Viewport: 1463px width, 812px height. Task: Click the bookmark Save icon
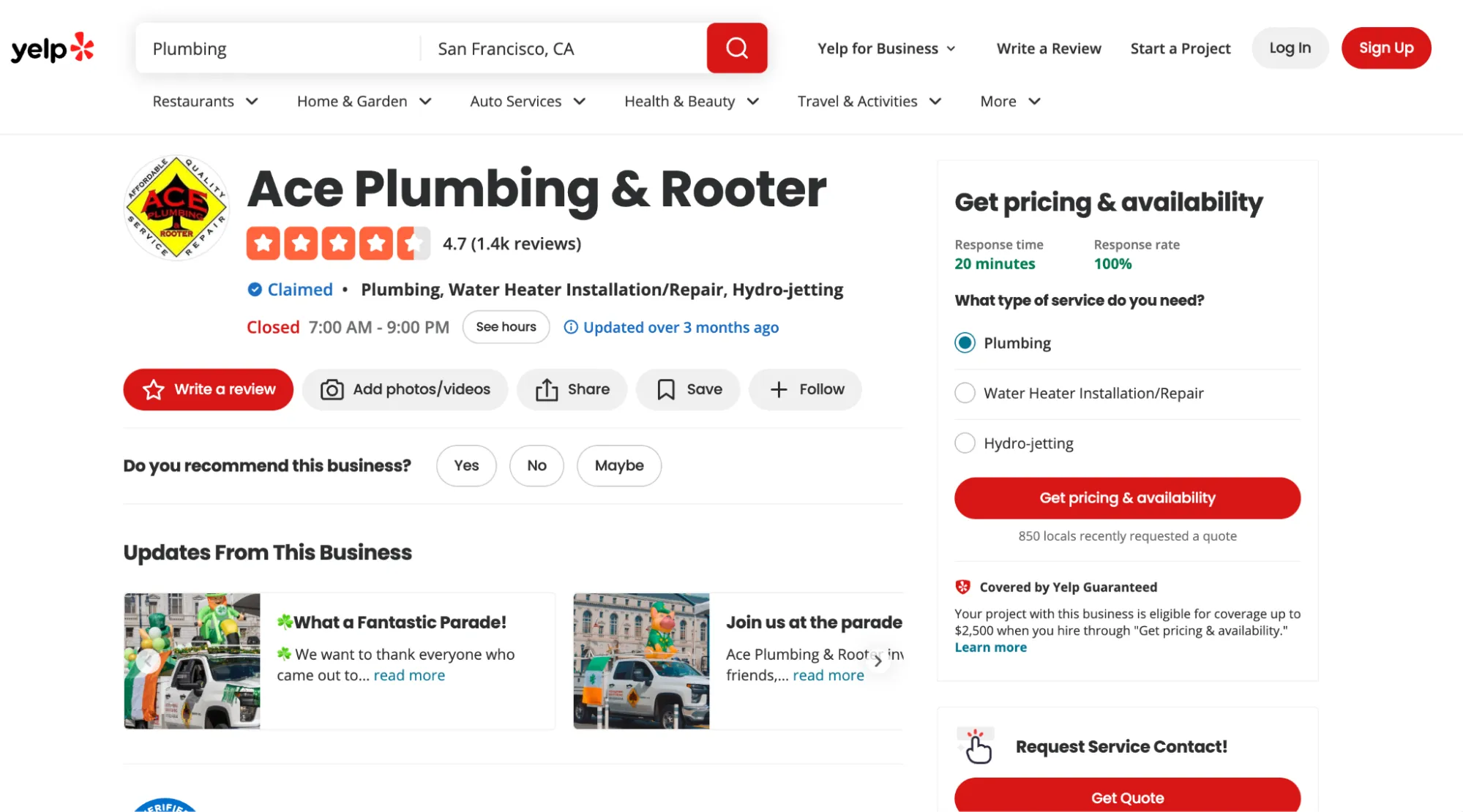coord(665,390)
